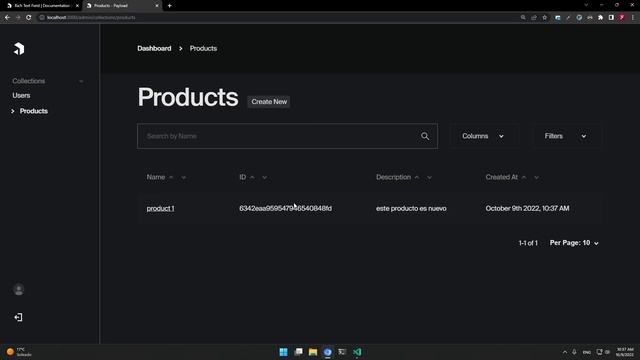640x360 pixels.
Task: Bookmark the page with the star icon
Action: pyautogui.click(x=544, y=18)
